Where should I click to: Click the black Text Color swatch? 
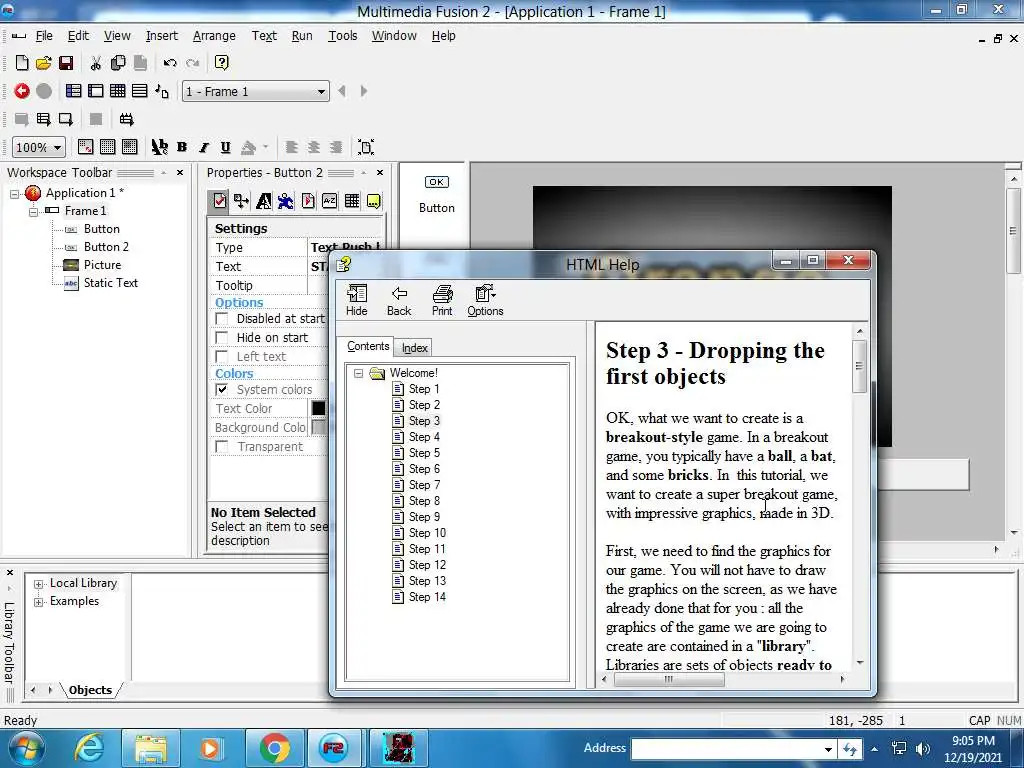318,408
